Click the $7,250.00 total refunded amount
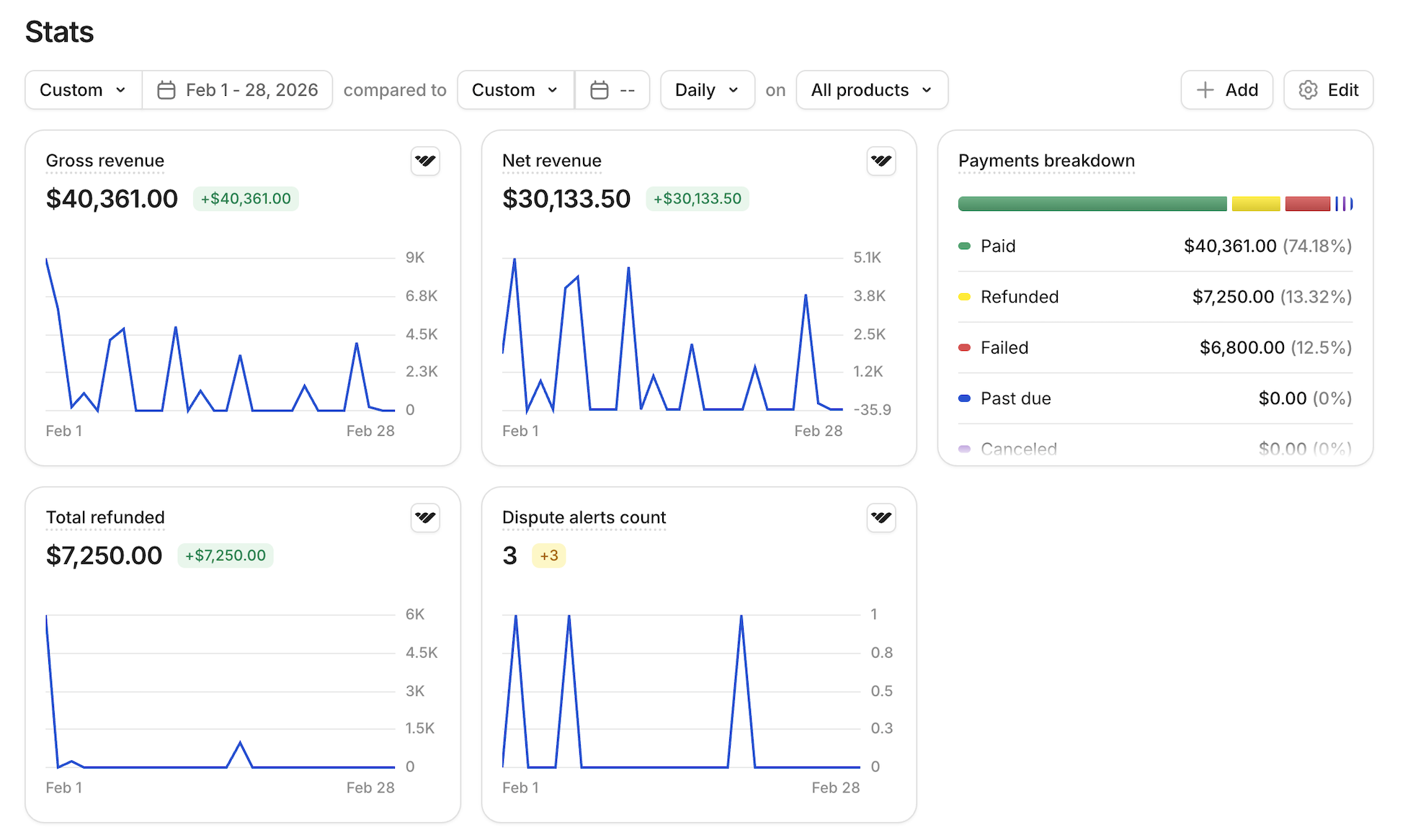Image resolution: width=1408 pixels, height=840 pixels. 104,555
